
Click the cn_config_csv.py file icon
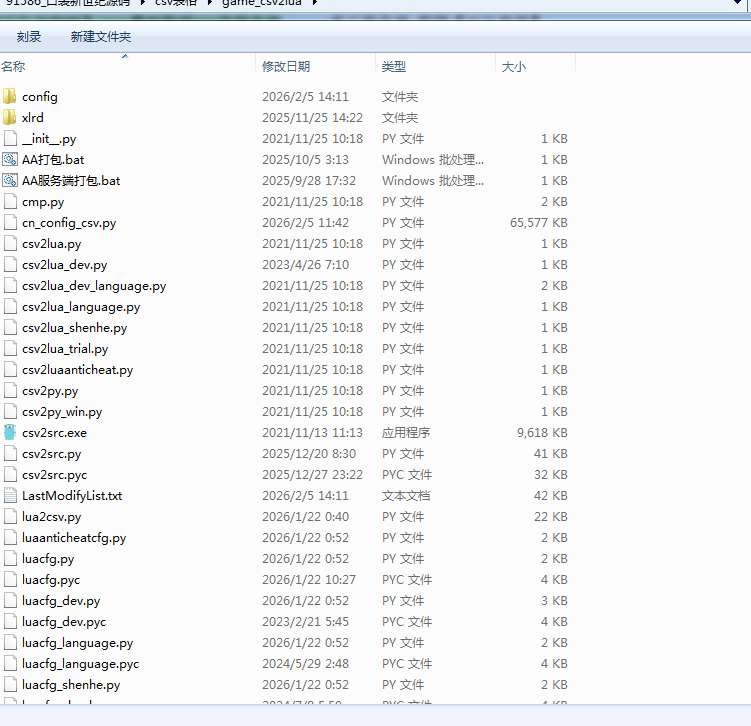[10, 223]
